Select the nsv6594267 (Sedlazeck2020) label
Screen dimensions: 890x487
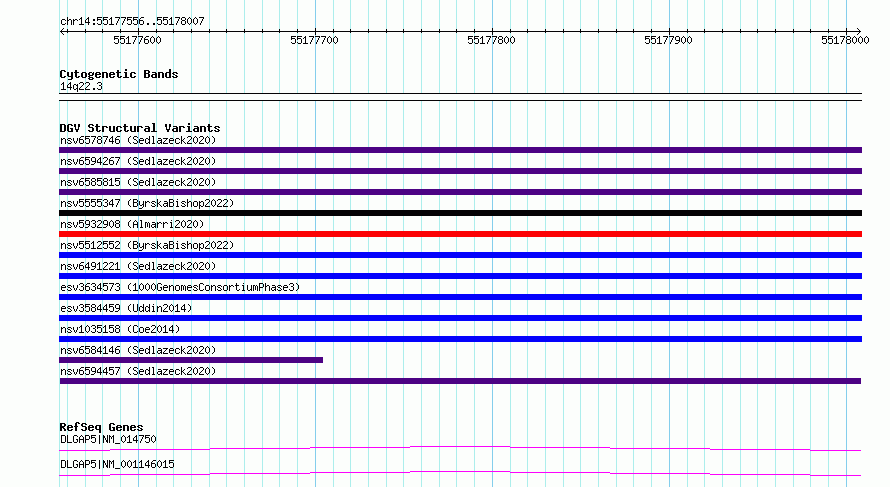point(138,161)
